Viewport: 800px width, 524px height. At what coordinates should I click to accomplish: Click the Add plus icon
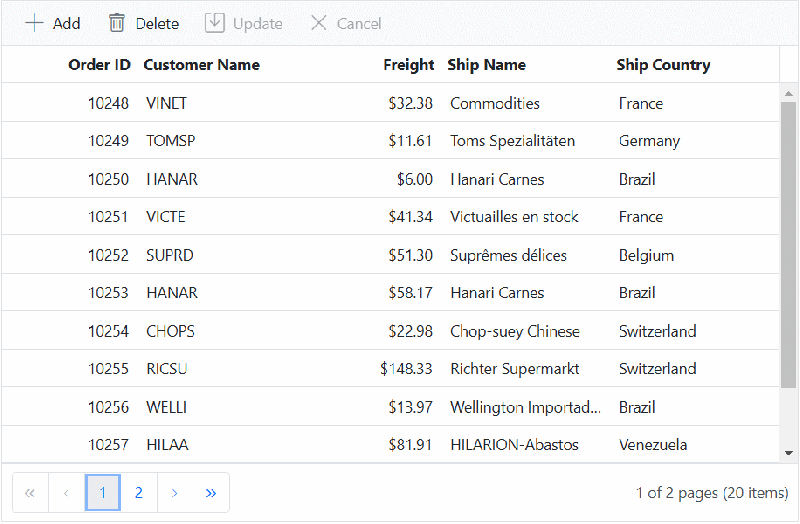pyautogui.click(x=35, y=23)
